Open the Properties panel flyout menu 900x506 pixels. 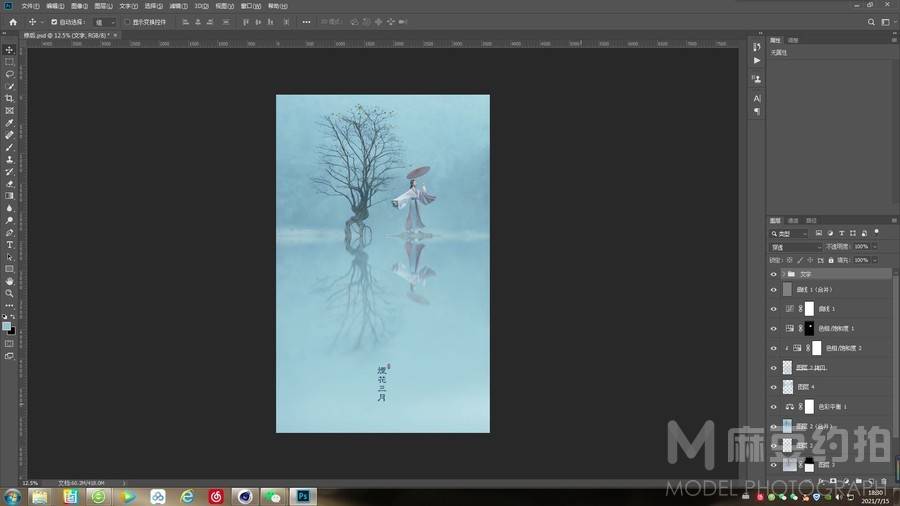[x=894, y=40]
